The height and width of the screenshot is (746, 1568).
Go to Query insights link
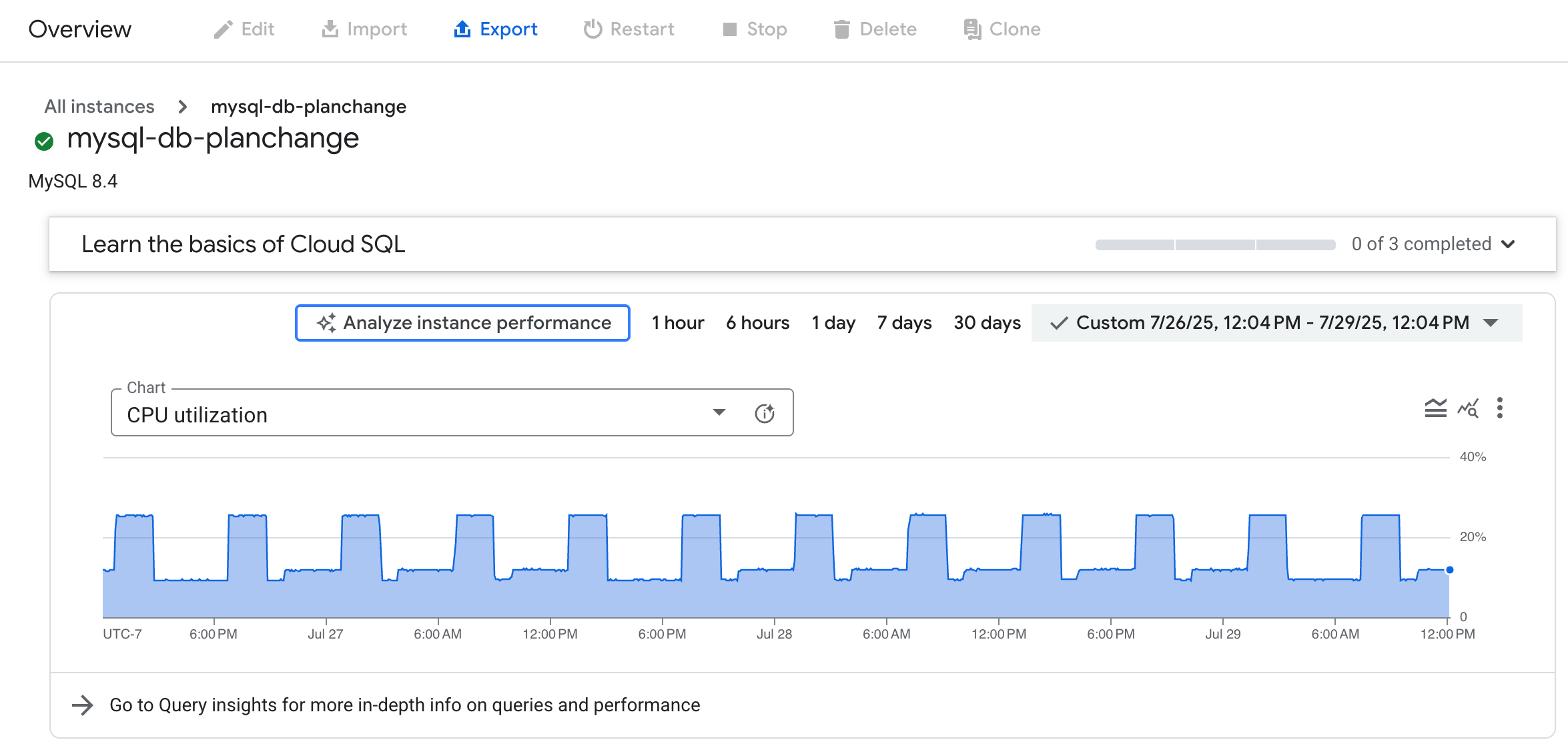click(x=405, y=704)
